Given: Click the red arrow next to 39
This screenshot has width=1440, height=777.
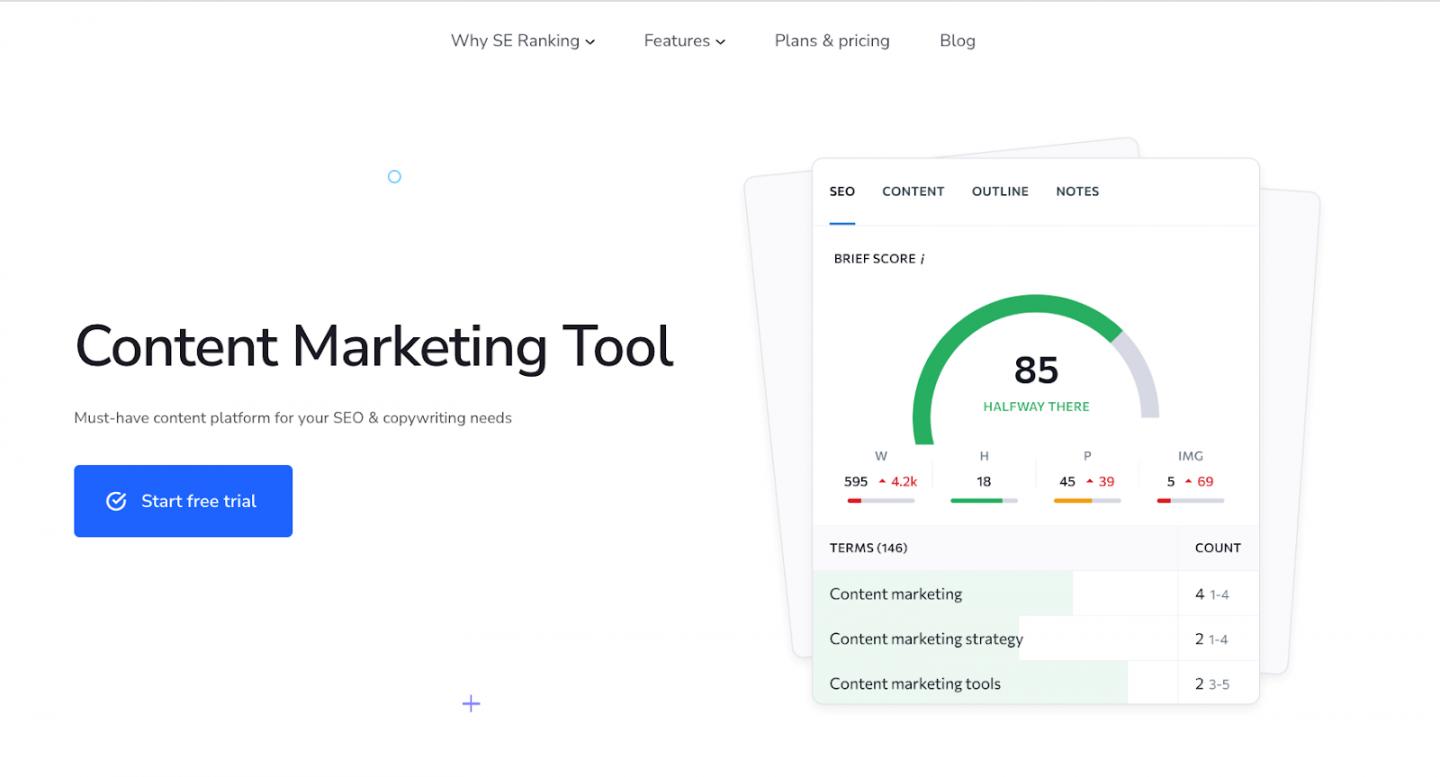Looking at the screenshot, I should tap(1089, 482).
